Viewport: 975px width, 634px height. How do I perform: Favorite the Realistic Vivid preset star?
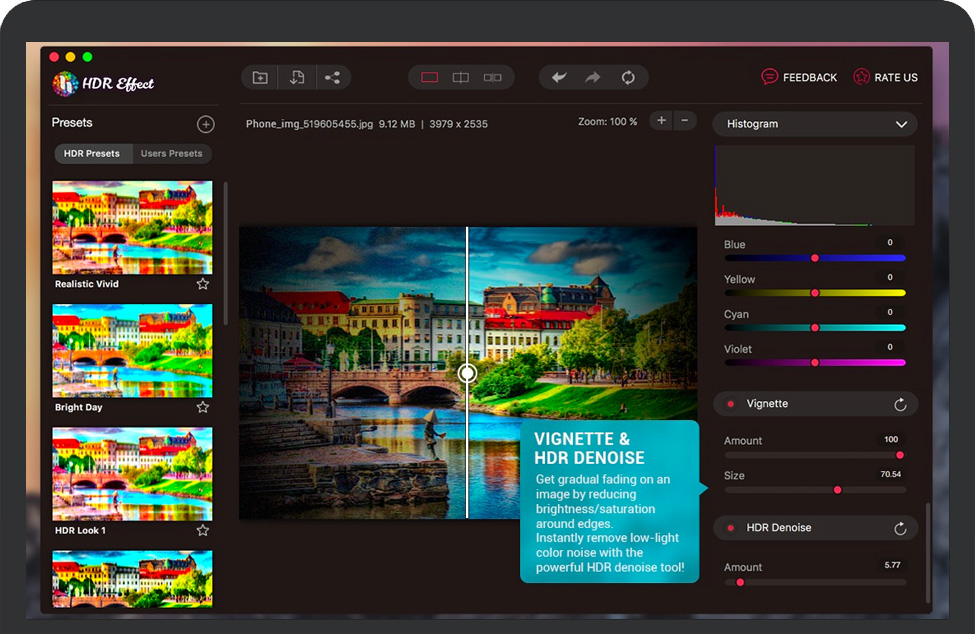coord(203,284)
